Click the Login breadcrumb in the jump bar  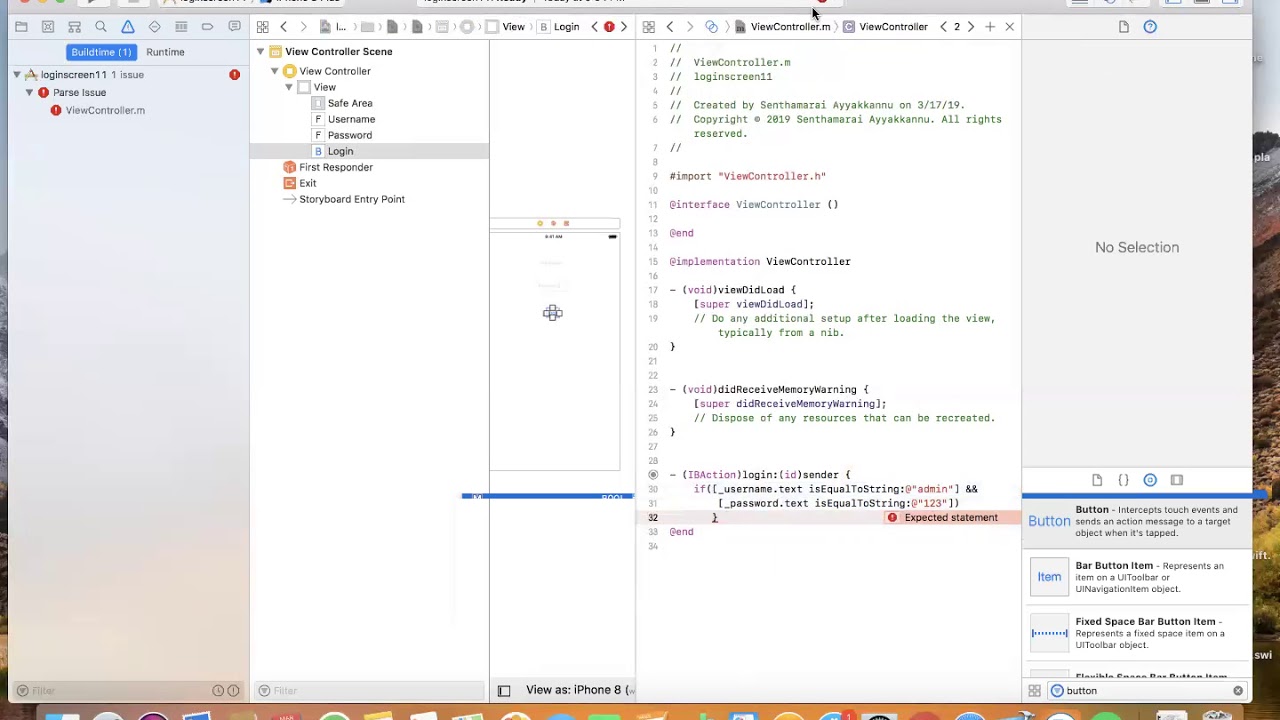(566, 27)
